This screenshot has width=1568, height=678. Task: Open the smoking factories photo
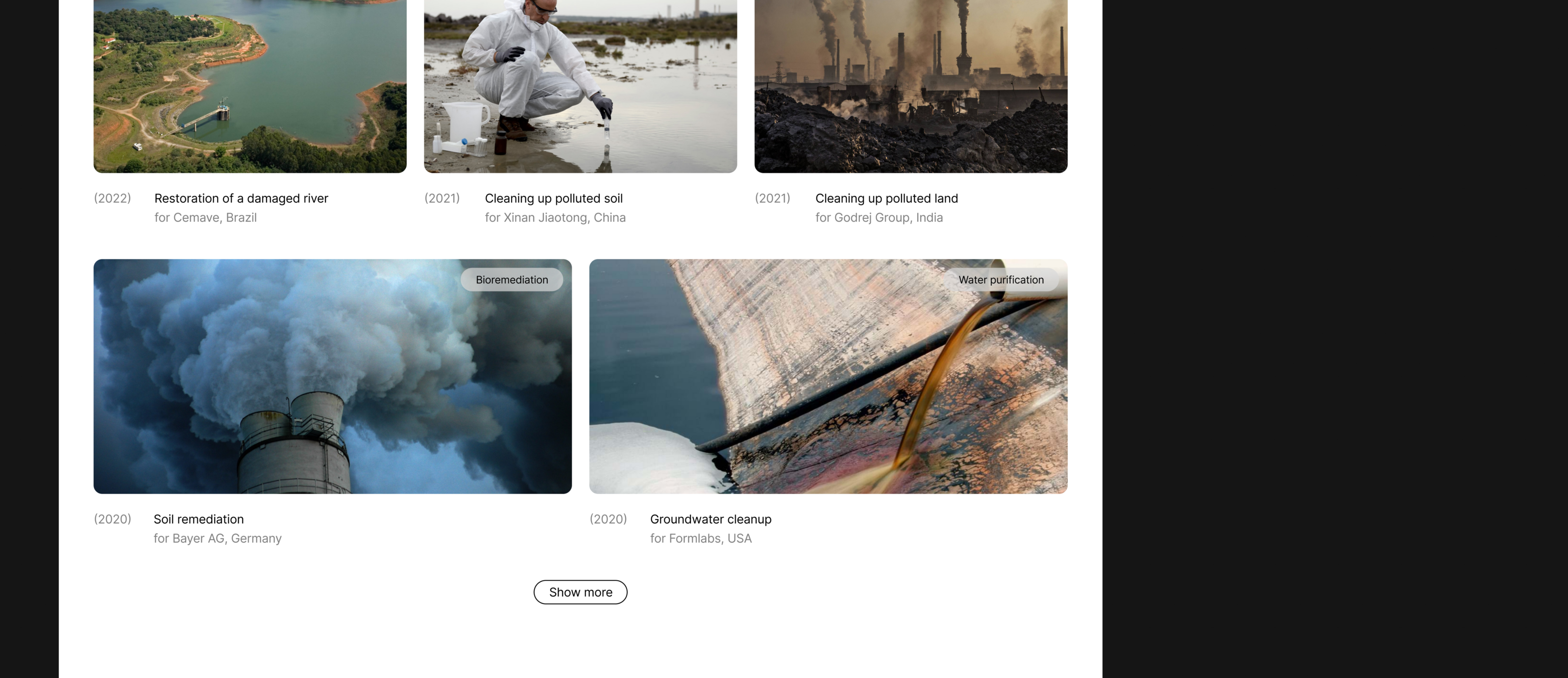(x=910, y=86)
